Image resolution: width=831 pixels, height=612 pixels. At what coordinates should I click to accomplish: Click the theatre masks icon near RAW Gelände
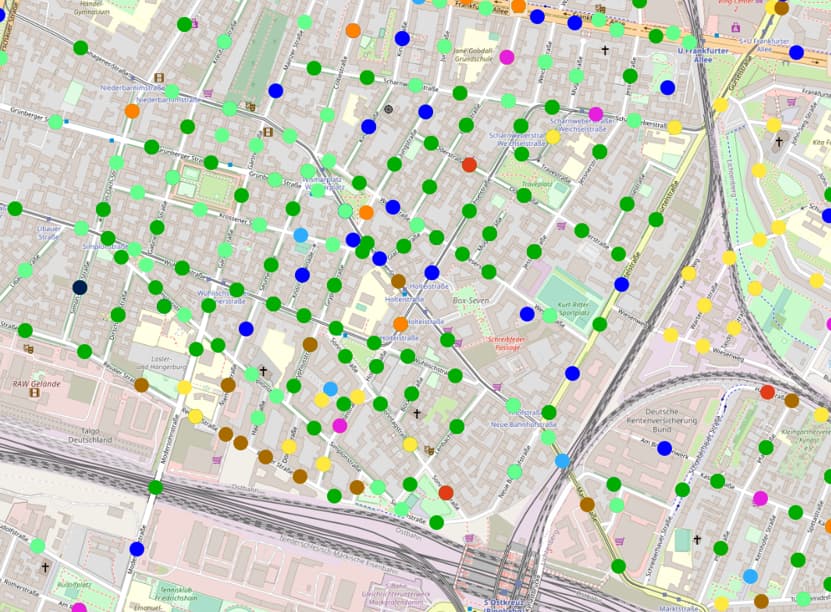(29, 347)
